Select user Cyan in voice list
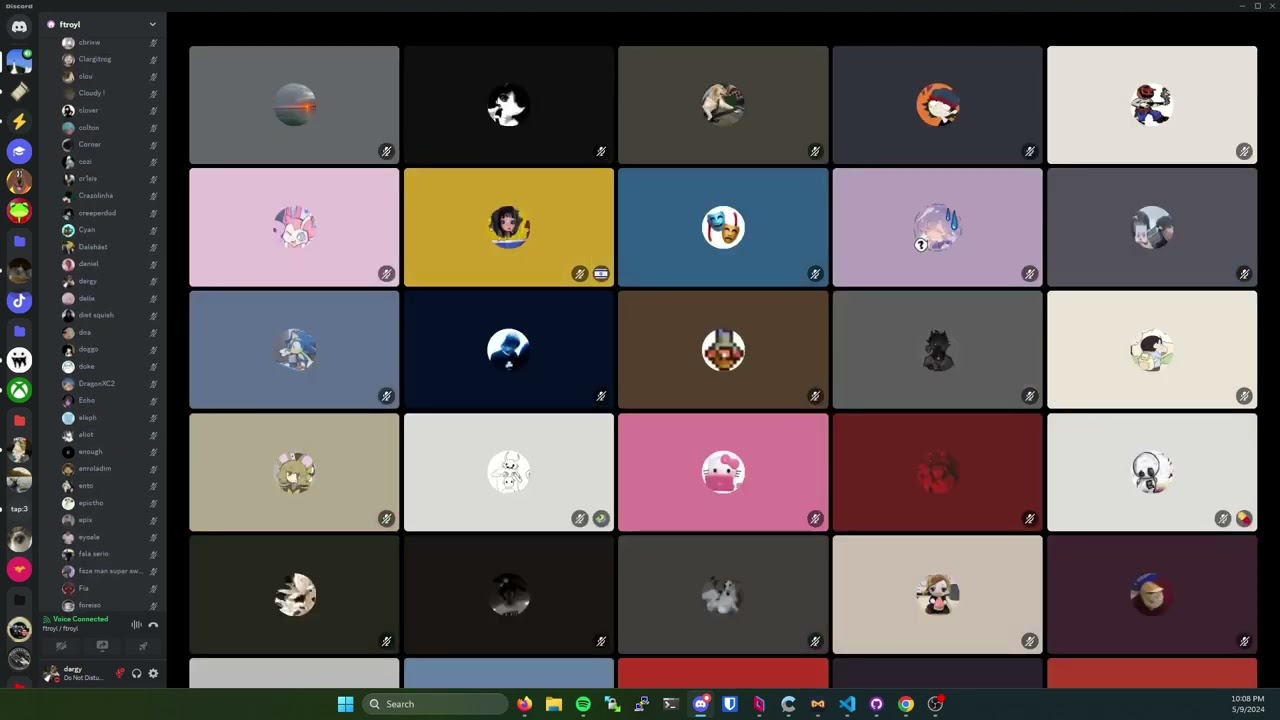 (x=108, y=229)
